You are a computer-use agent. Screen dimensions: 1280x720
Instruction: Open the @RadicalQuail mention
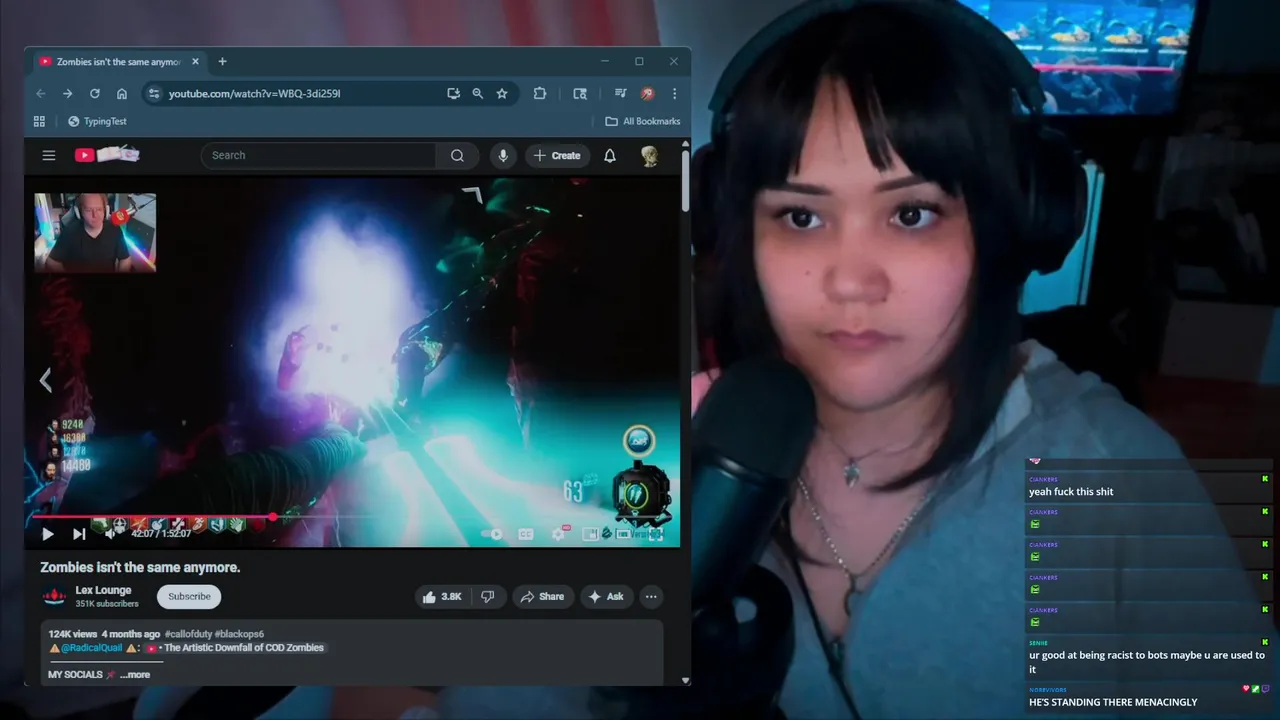click(x=92, y=648)
